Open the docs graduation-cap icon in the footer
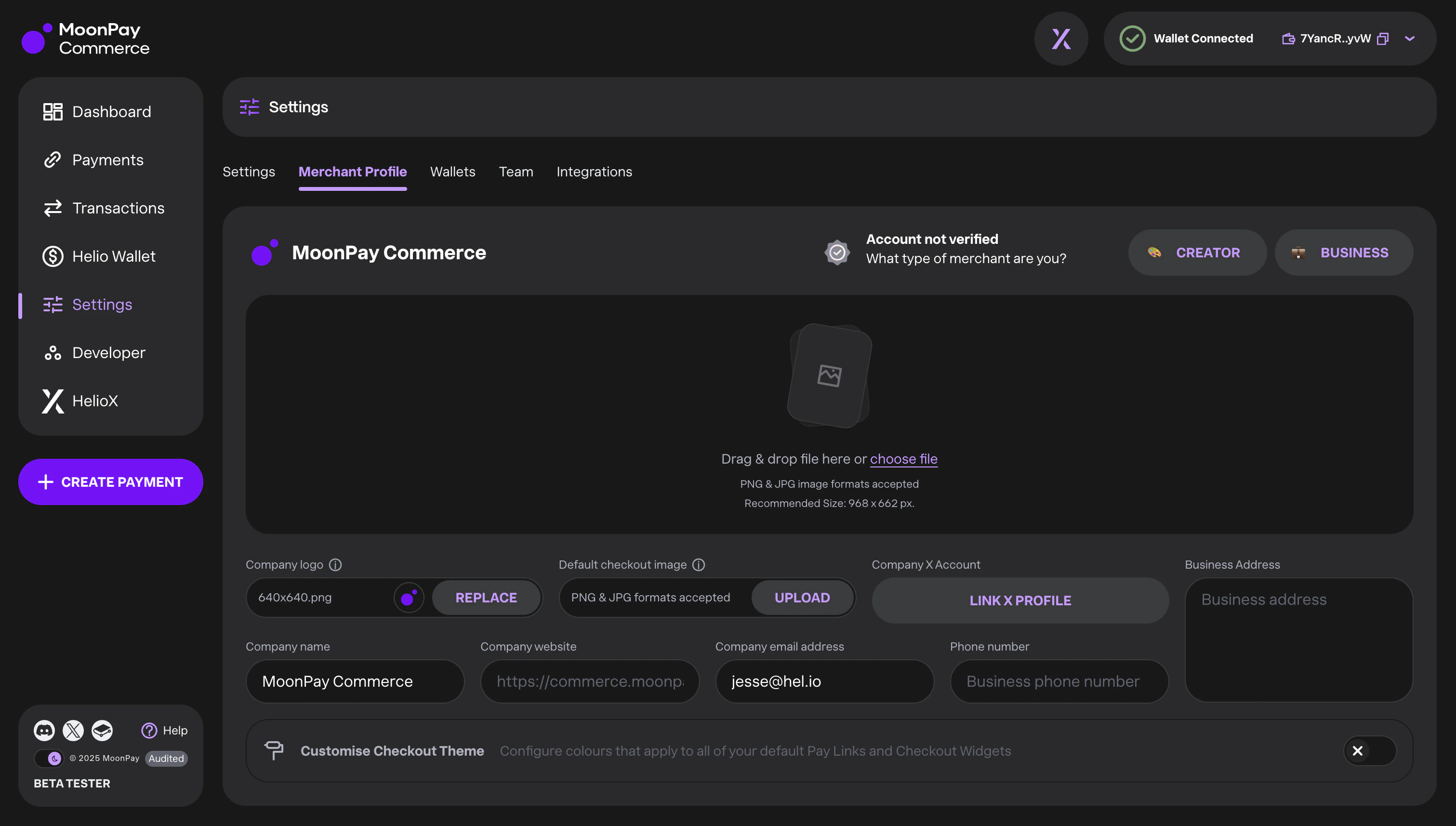Screen dimensions: 1456x826 [102, 730]
